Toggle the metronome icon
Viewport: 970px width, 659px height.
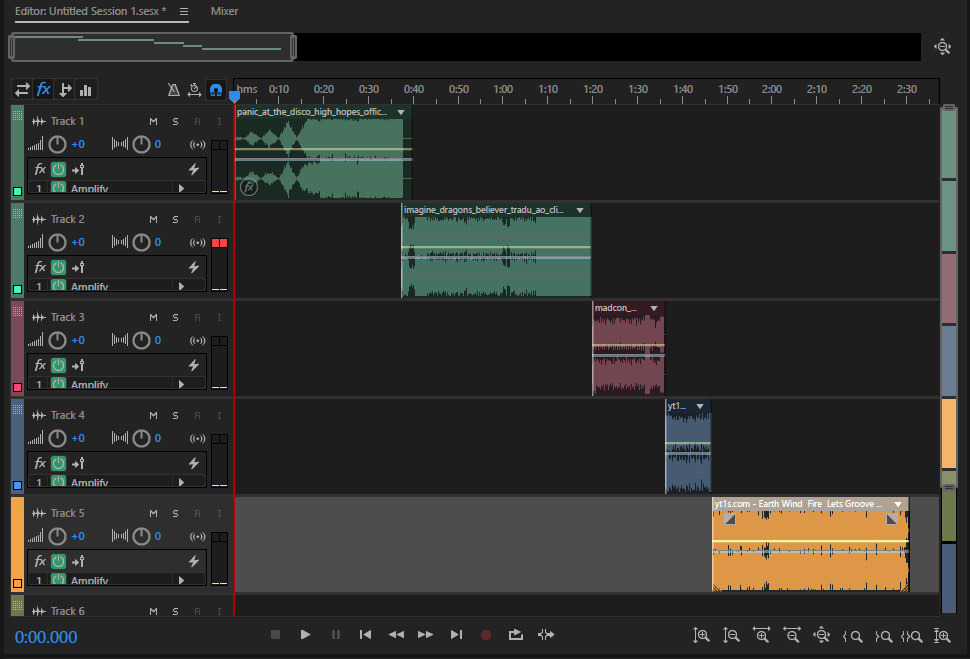(x=173, y=90)
